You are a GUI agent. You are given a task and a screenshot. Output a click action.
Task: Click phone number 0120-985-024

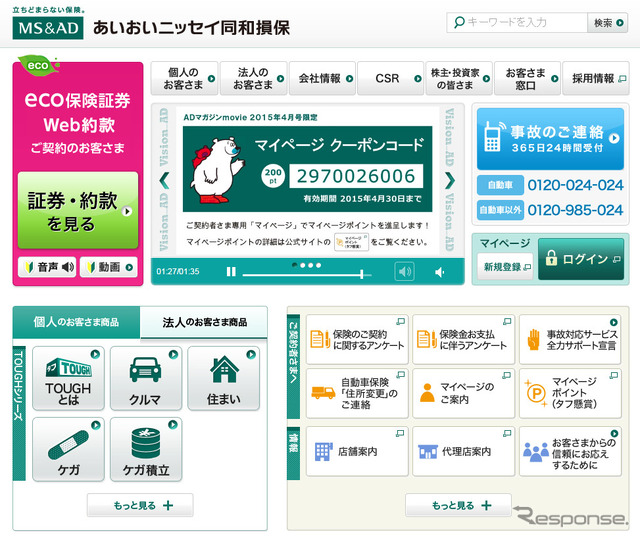coord(576,210)
